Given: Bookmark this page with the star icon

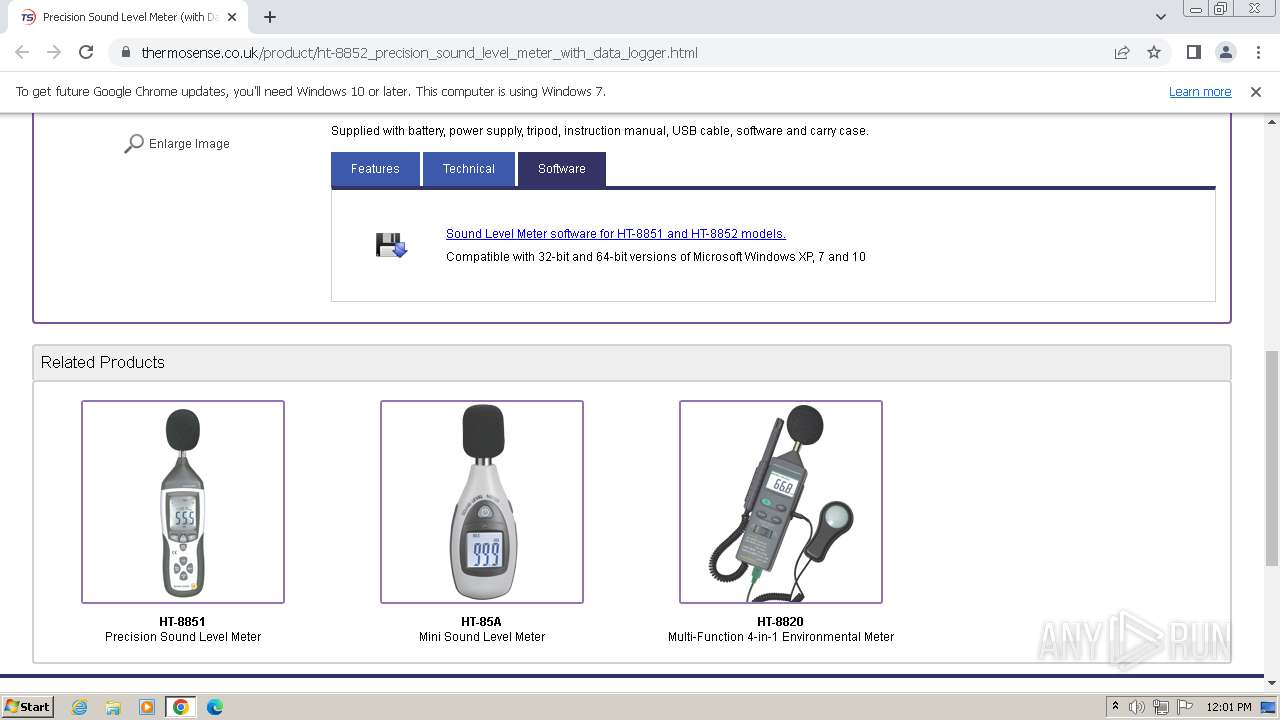Looking at the screenshot, I should pos(1154,52).
